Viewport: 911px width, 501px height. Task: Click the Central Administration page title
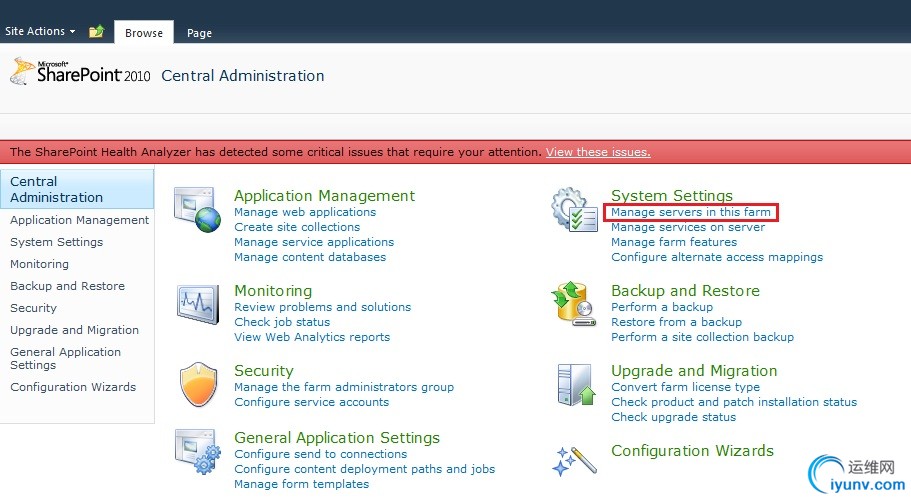[243, 76]
